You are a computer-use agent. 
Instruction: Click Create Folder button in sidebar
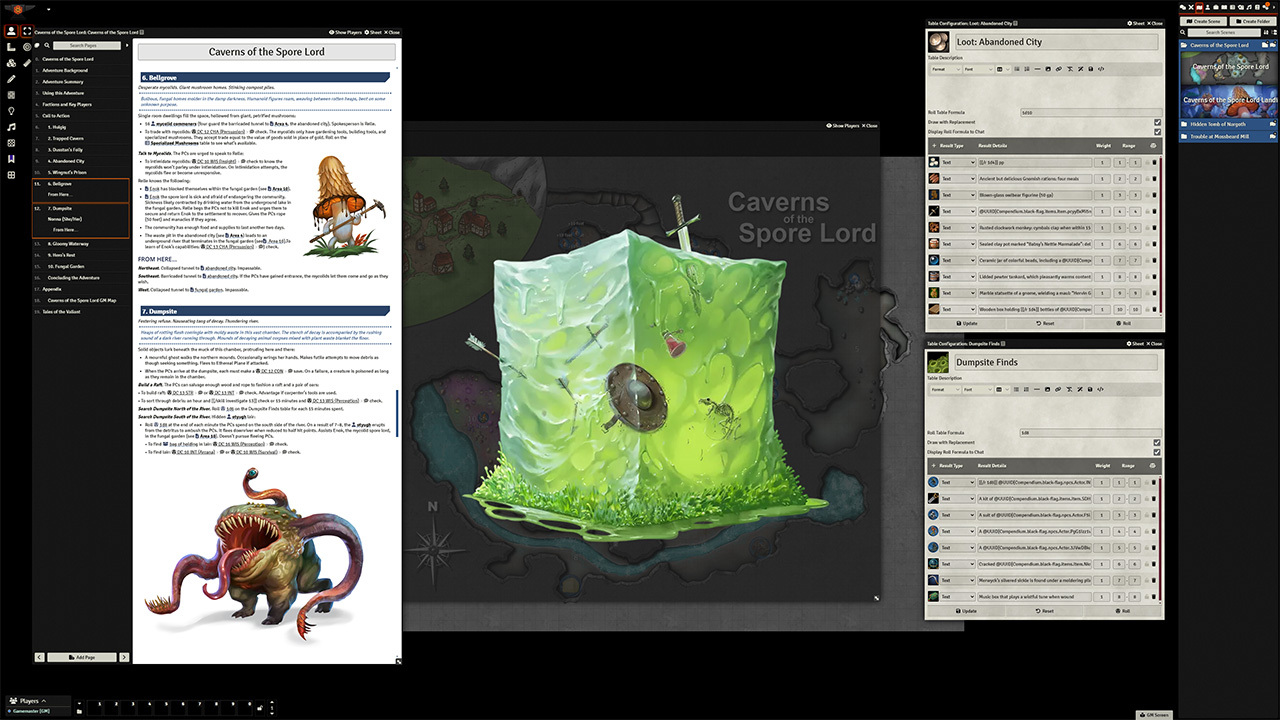click(1252, 21)
